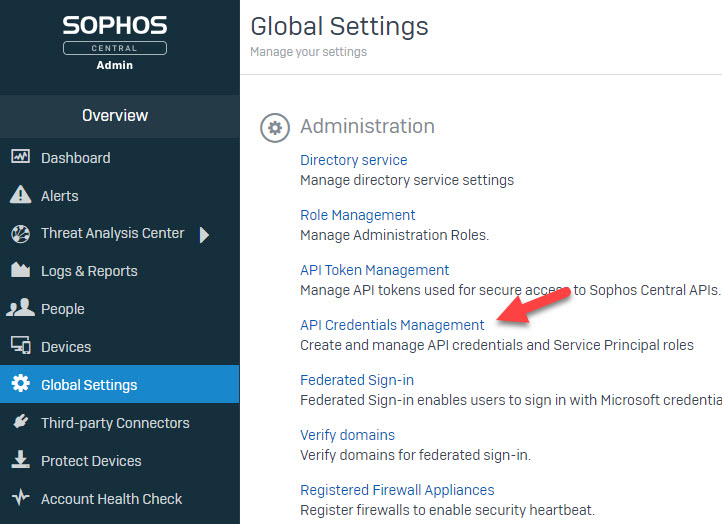
Task: Click the 'Manage your settings' subtitle
Action: pos(309,52)
